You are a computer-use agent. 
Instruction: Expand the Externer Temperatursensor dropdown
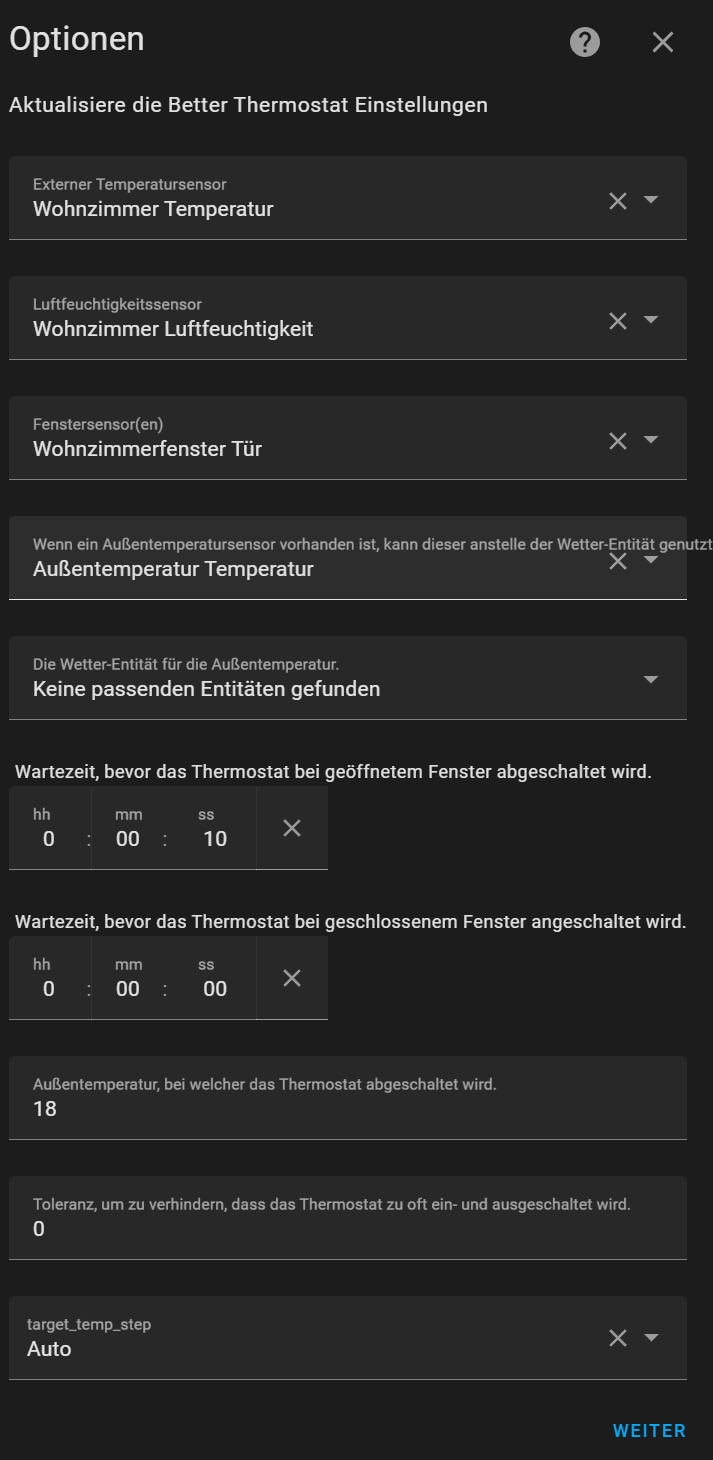pos(651,200)
